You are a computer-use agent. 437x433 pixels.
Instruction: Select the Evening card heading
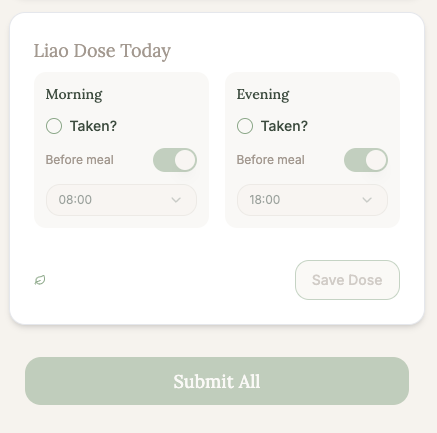click(263, 95)
